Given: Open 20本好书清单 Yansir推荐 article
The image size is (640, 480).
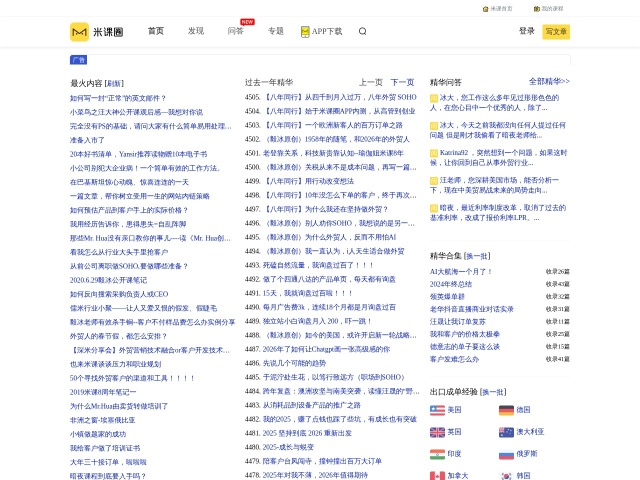Looking at the screenshot, I should [x=138, y=154].
